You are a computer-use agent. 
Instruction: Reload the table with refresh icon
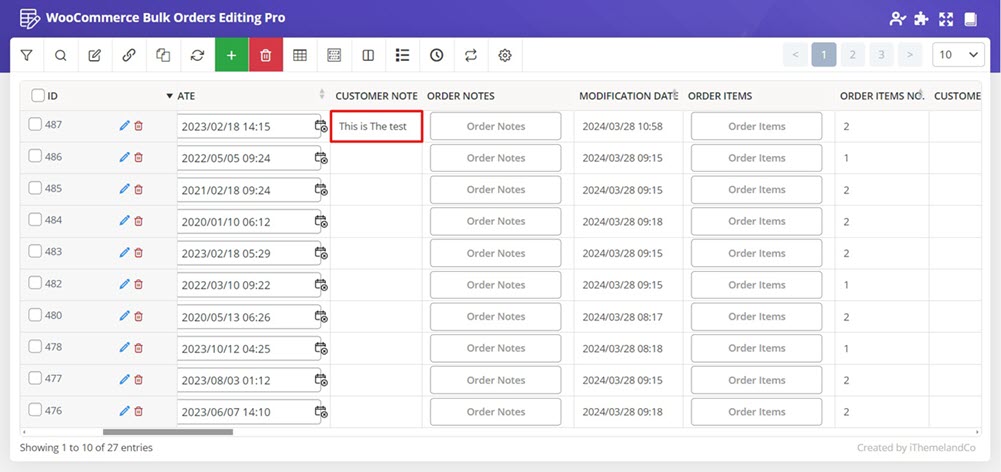coord(197,55)
